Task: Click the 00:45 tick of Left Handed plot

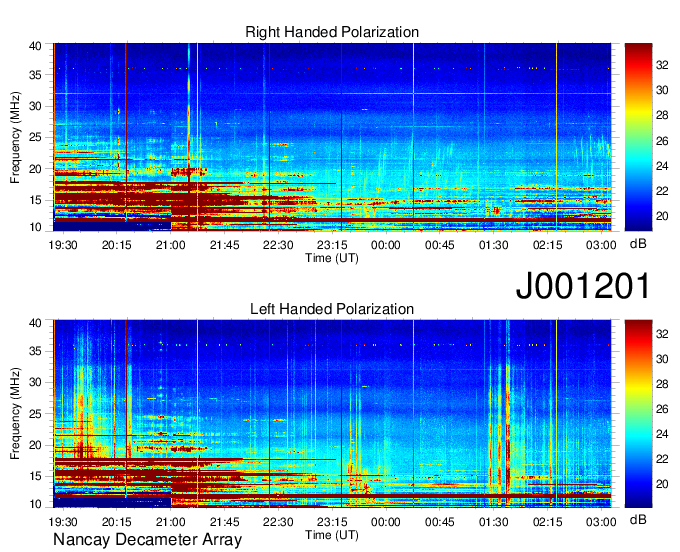Action: 439,522
